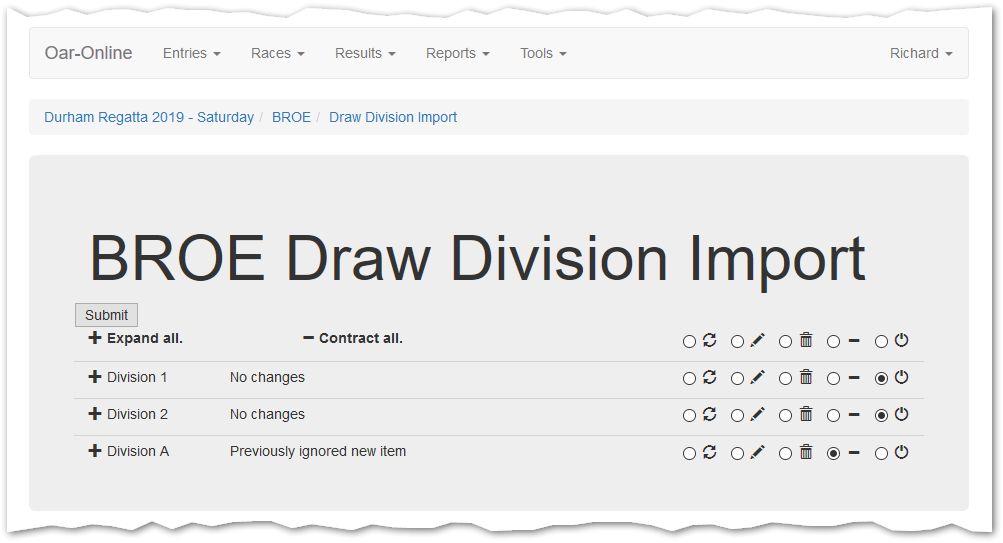1003x543 pixels.
Task: Click the refresh icon in Division 1 row
Action: pyautogui.click(x=710, y=377)
